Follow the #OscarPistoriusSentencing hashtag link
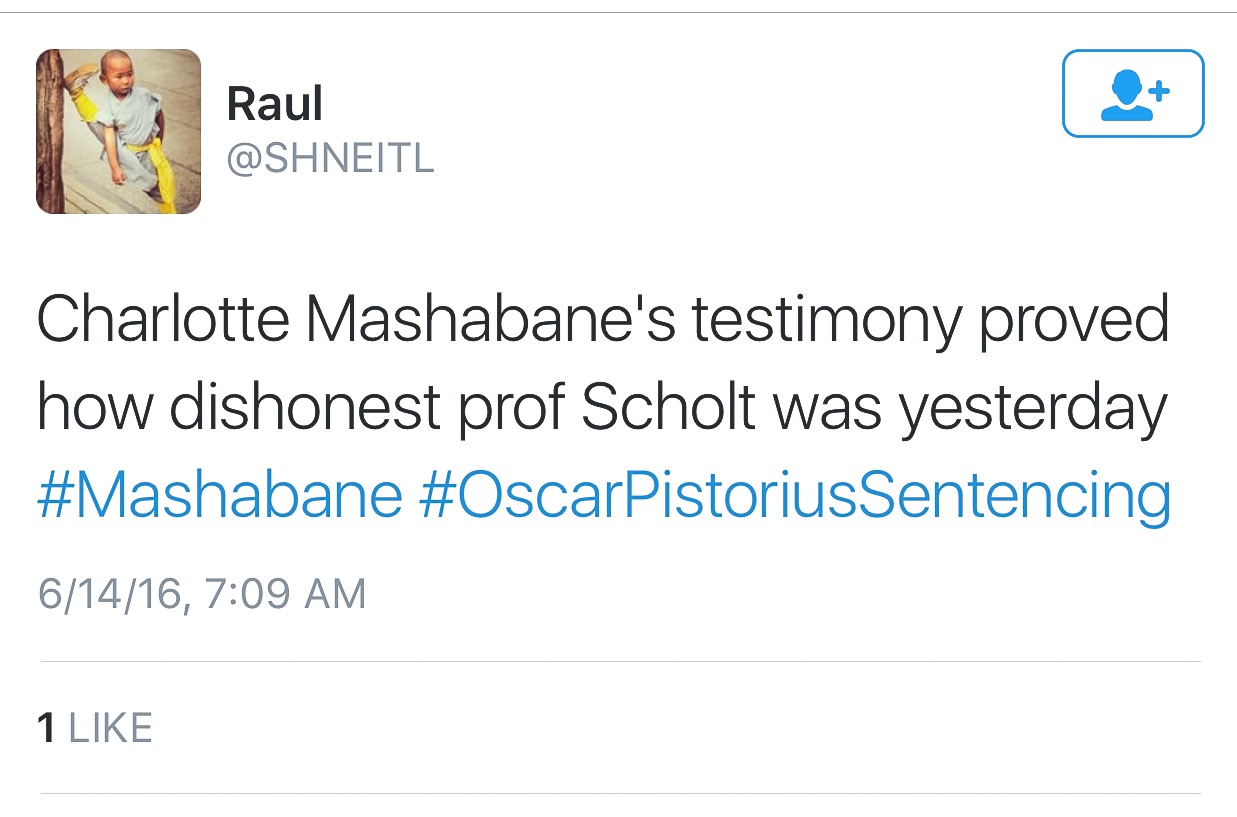The width and height of the screenshot is (1237, 817). [x=794, y=496]
